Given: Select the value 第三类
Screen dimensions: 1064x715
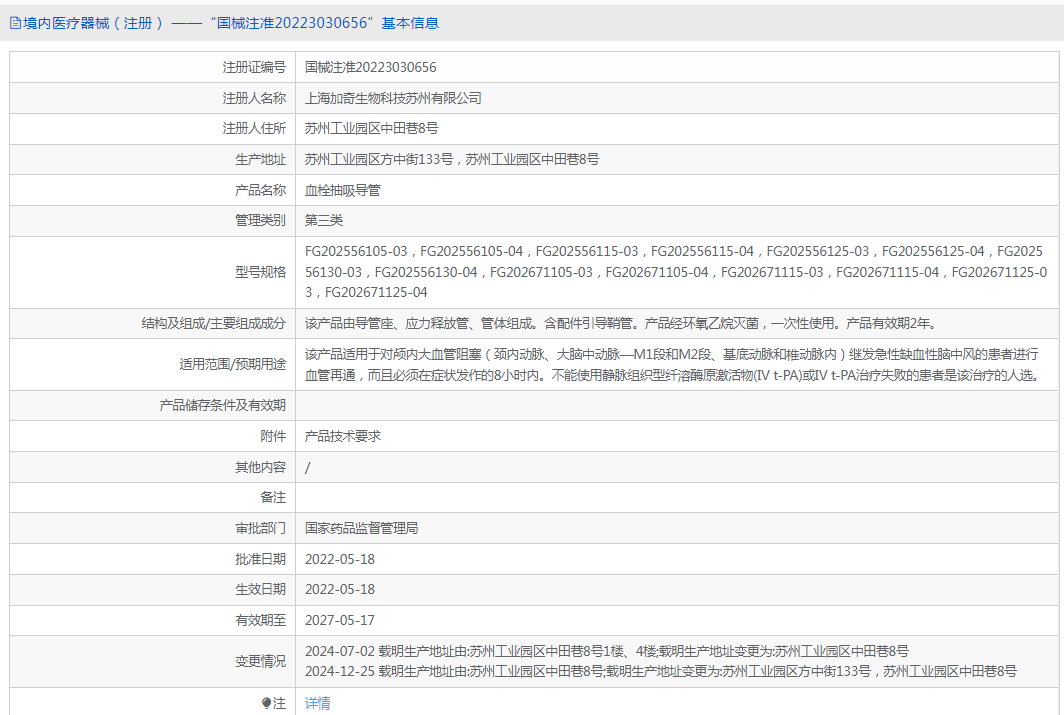Looking at the screenshot, I should tap(324, 220).
